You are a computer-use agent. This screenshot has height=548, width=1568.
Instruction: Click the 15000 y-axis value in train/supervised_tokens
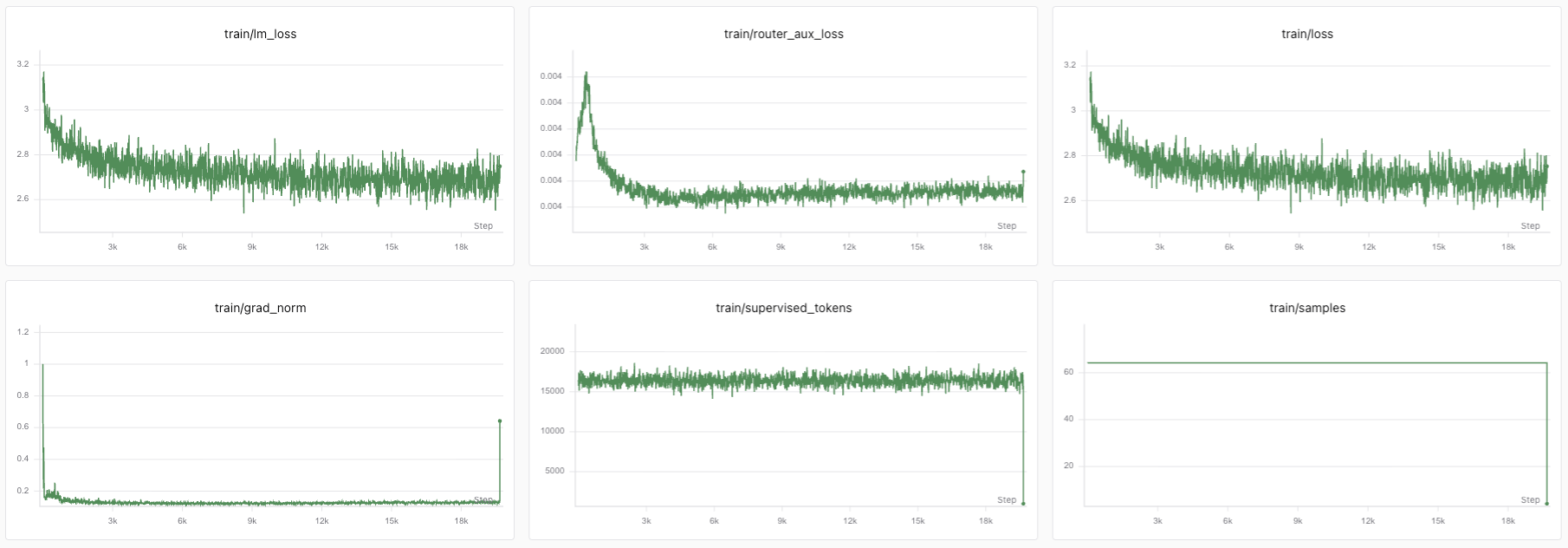[552, 391]
